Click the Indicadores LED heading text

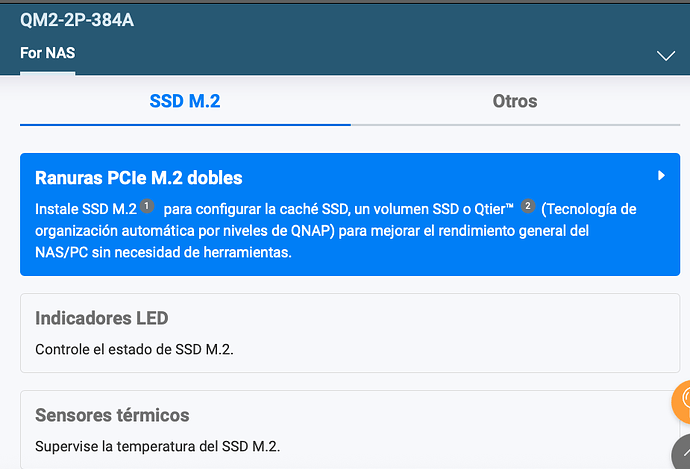pos(101,318)
